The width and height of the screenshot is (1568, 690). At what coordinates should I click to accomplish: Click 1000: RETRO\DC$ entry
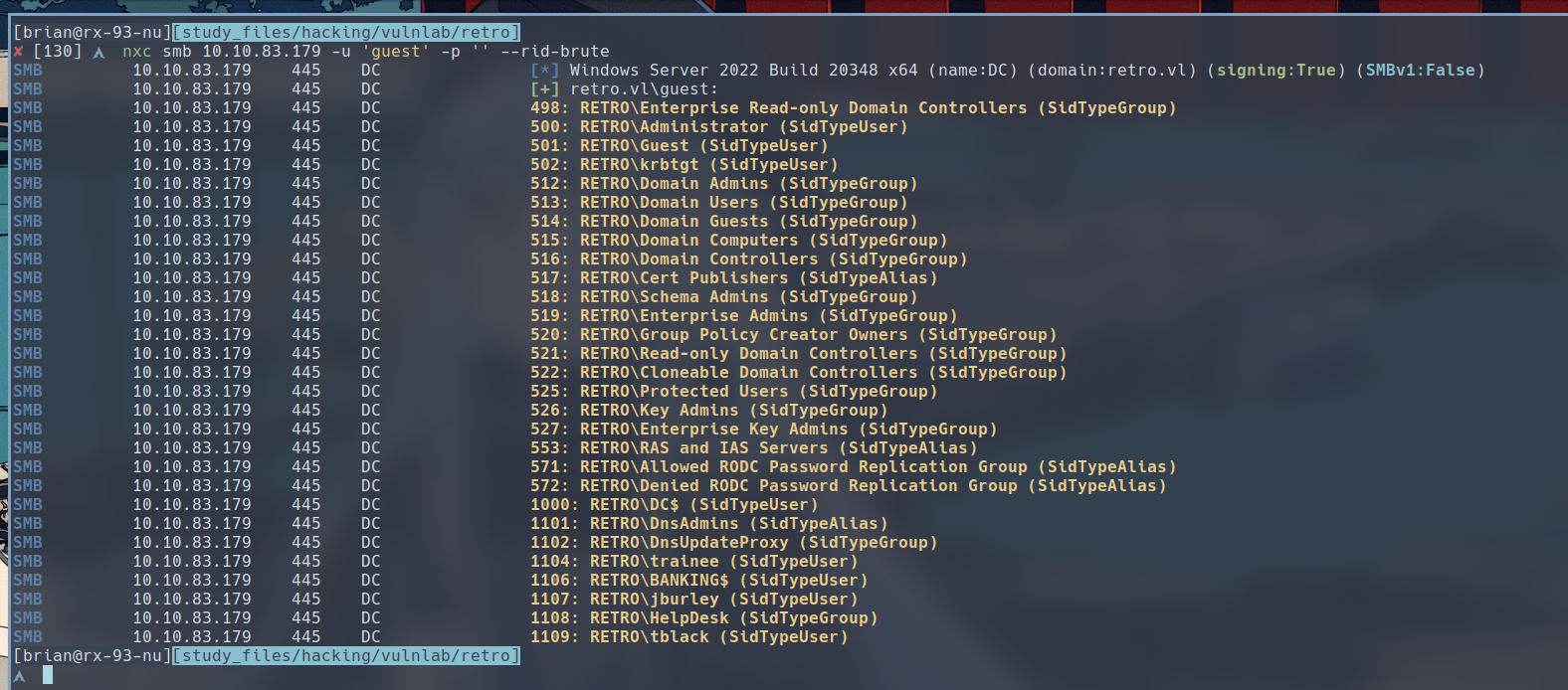[x=675, y=505]
